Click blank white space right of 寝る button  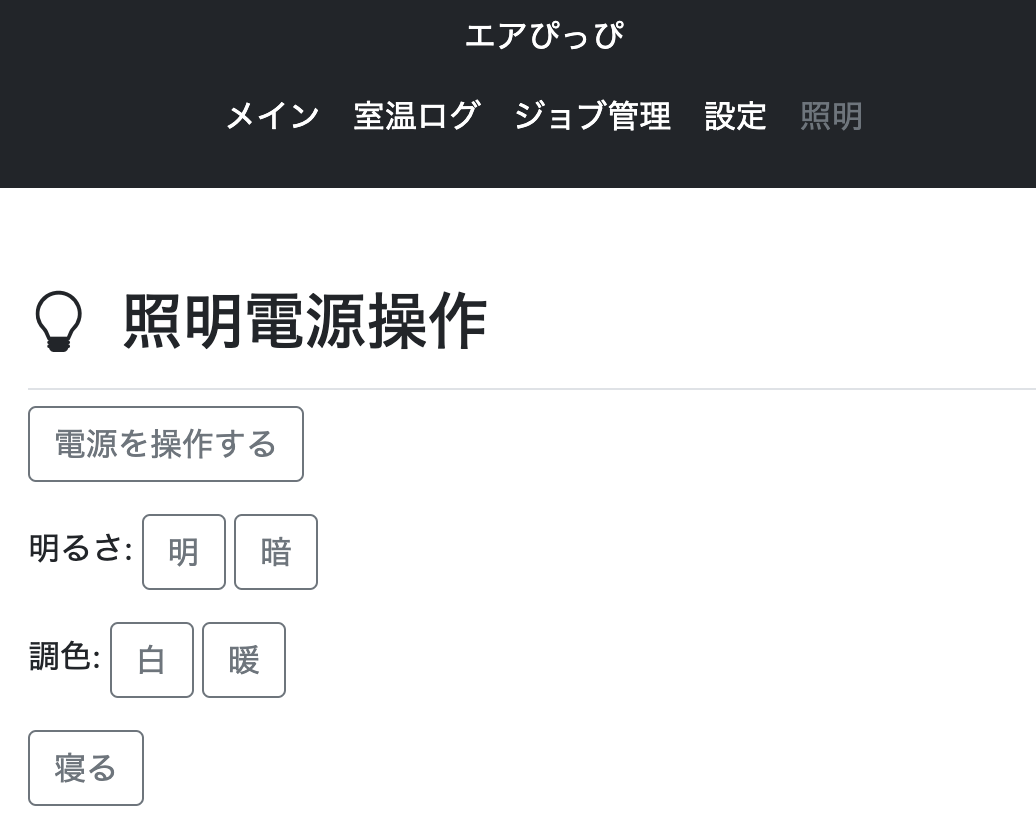pos(500,768)
